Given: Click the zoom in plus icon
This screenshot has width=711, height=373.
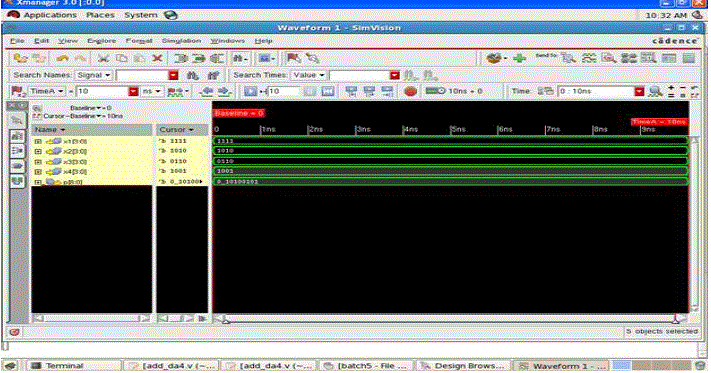Looking at the screenshot, I should [672, 87].
